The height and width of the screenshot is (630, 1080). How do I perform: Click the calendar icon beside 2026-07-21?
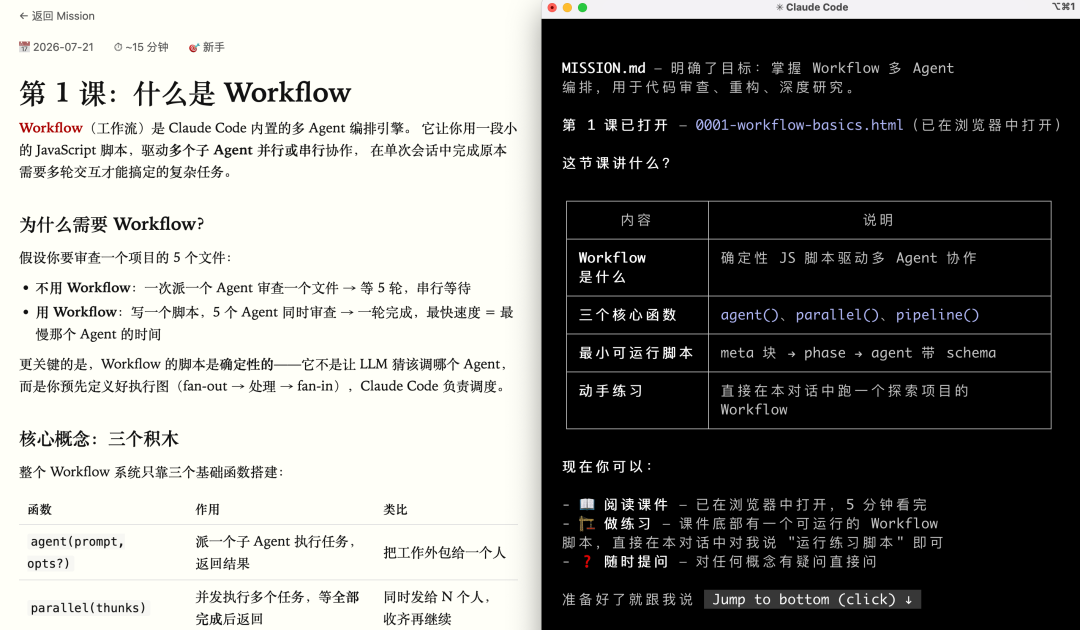pos(24,47)
